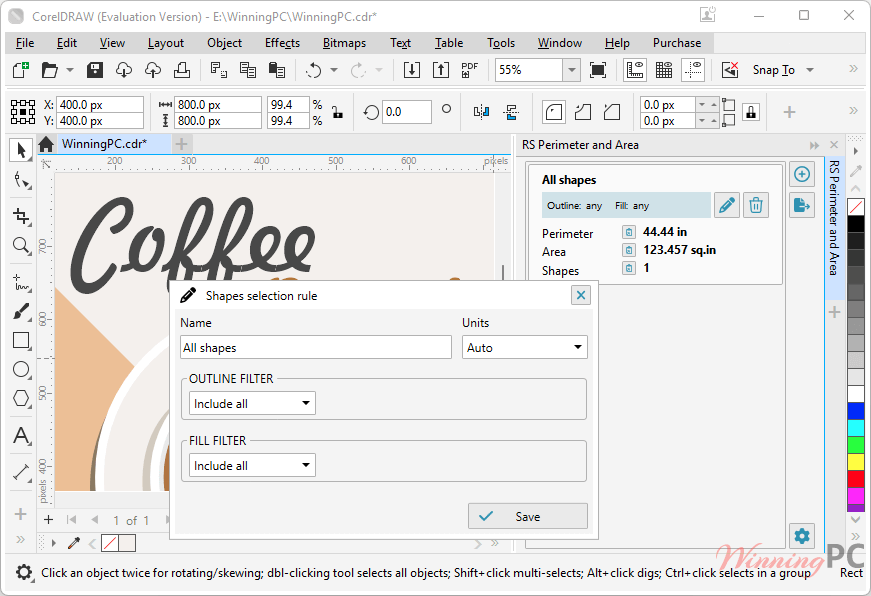Pick the red palette swatch
The image size is (871, 596).
(x=856, y=479)
